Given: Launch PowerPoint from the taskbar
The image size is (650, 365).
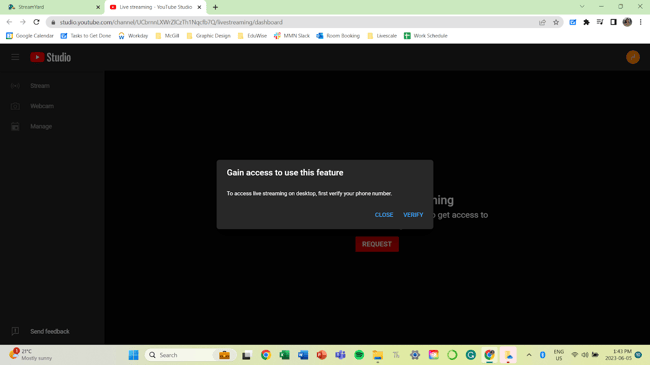Looking at the screenshot, I should tap(322, 355).
